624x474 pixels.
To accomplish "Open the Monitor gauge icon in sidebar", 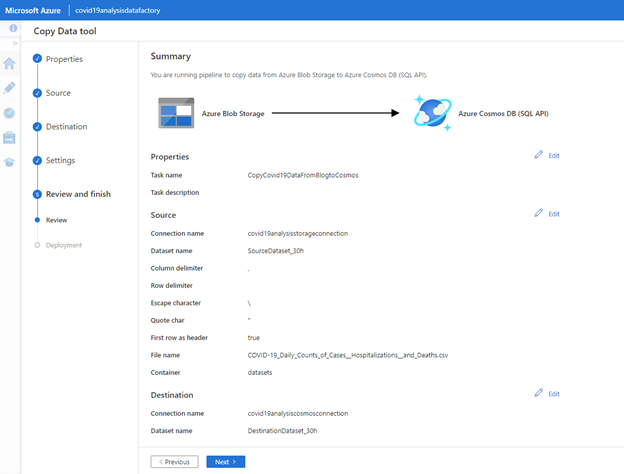I will pyautogui.click(x=9, y=113).
